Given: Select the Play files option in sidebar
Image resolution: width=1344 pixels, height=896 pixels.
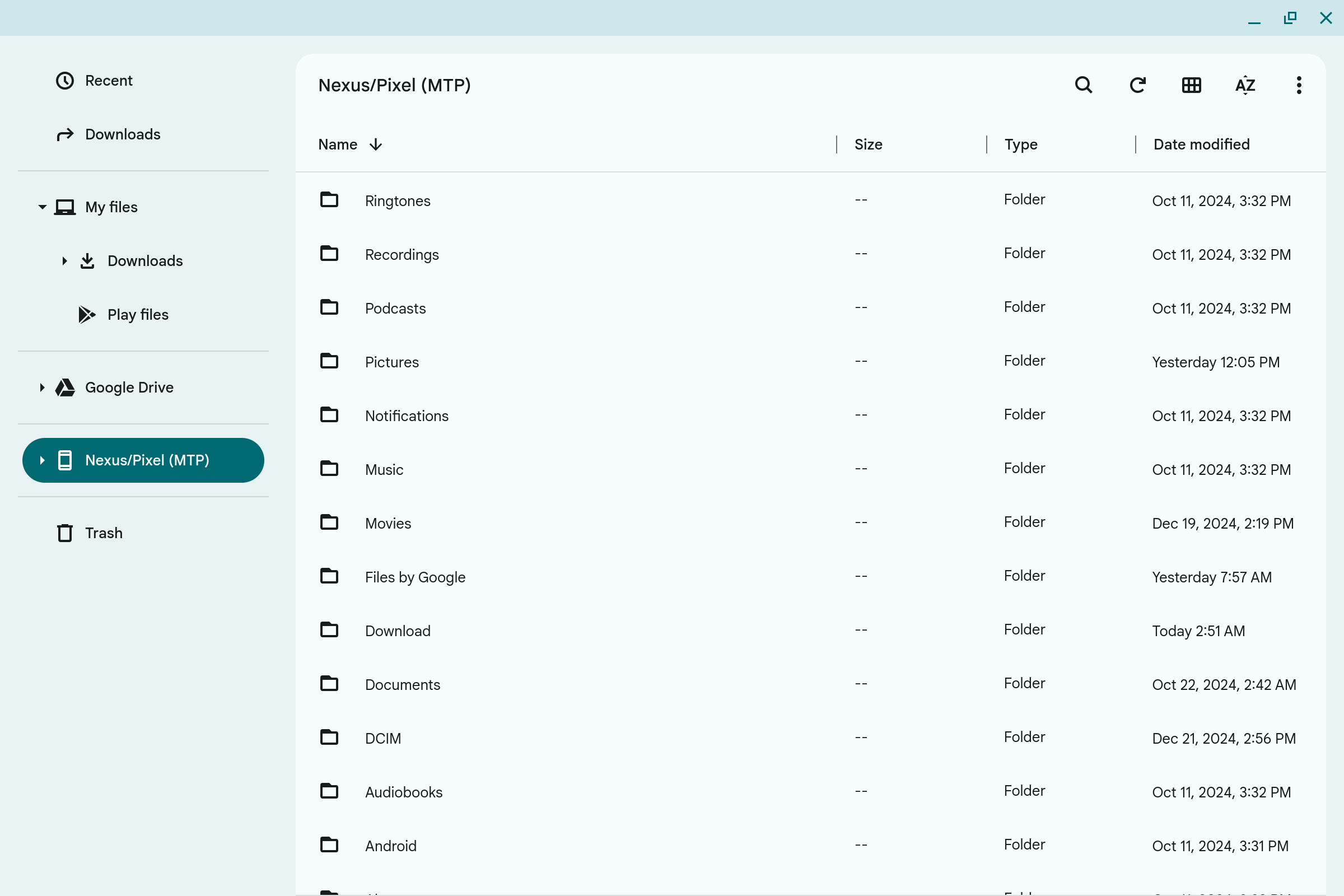Looking at the screenshot, I should click(x=138, y=314).
